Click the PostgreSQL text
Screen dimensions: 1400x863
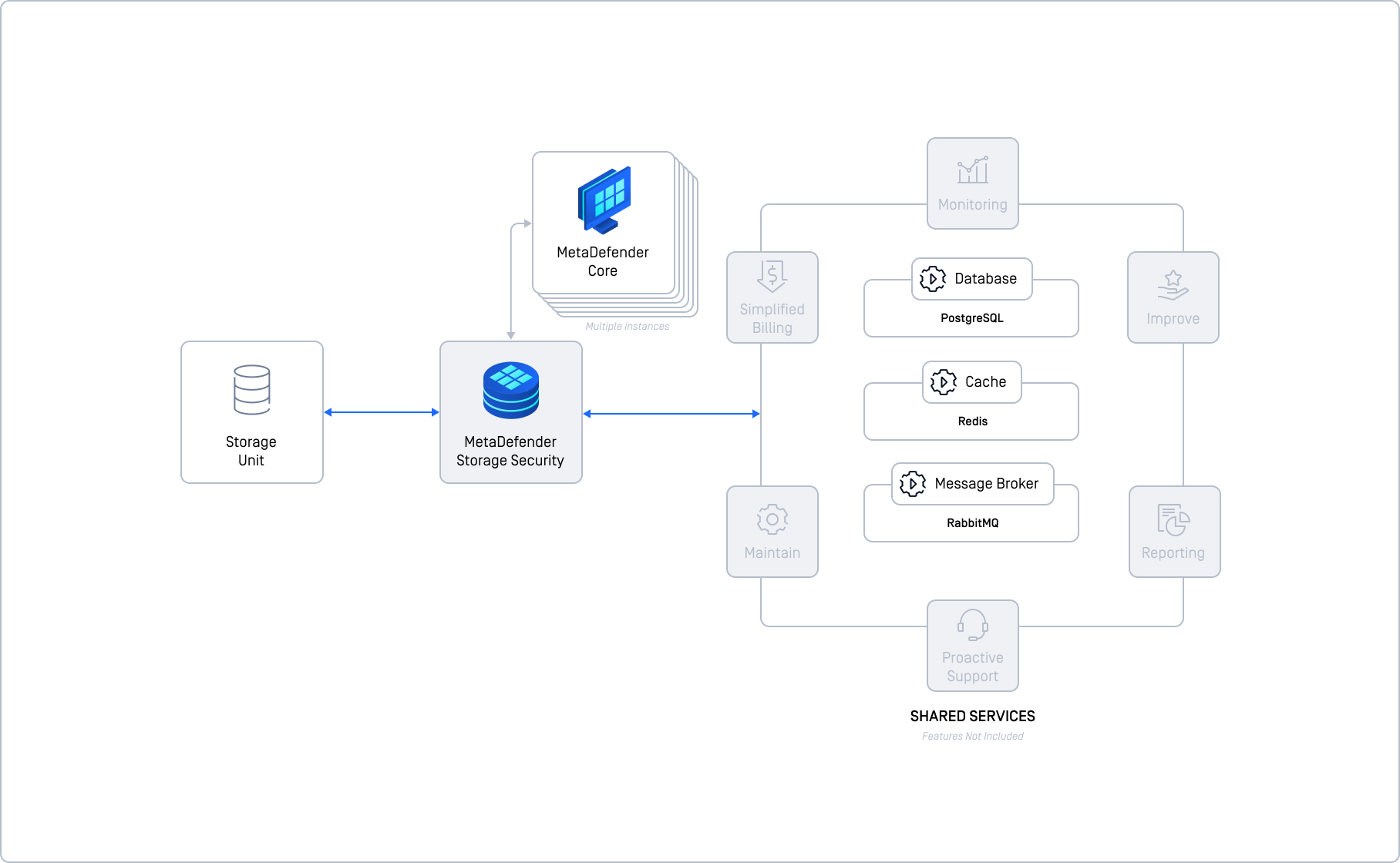(x=972, y=318)
